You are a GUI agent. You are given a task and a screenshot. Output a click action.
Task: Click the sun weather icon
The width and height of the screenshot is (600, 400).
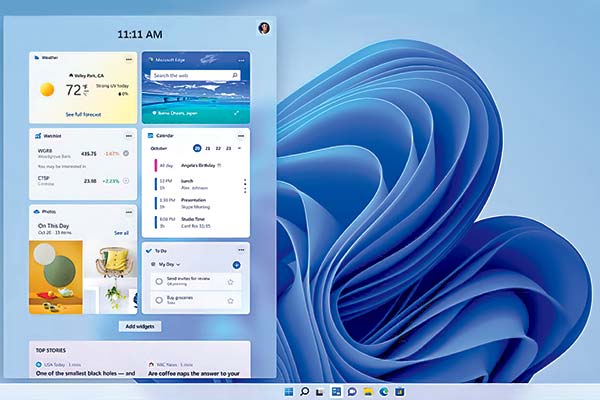[x=47, y=90]
